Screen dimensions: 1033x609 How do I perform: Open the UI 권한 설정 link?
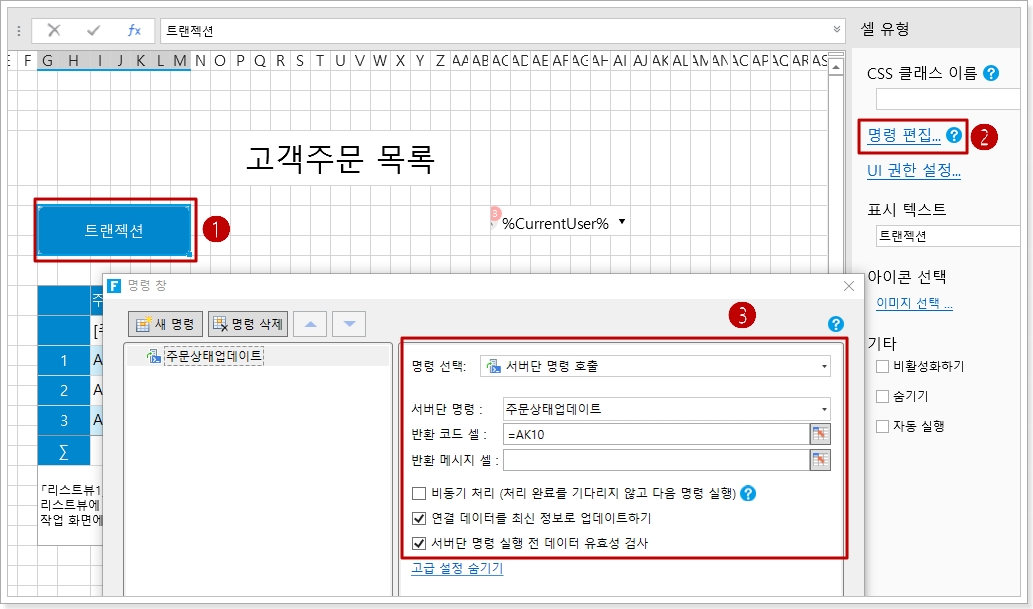coord(913,171)
